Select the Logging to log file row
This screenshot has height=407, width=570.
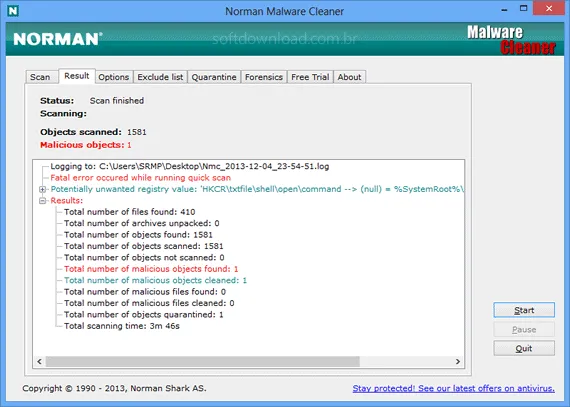190,166
